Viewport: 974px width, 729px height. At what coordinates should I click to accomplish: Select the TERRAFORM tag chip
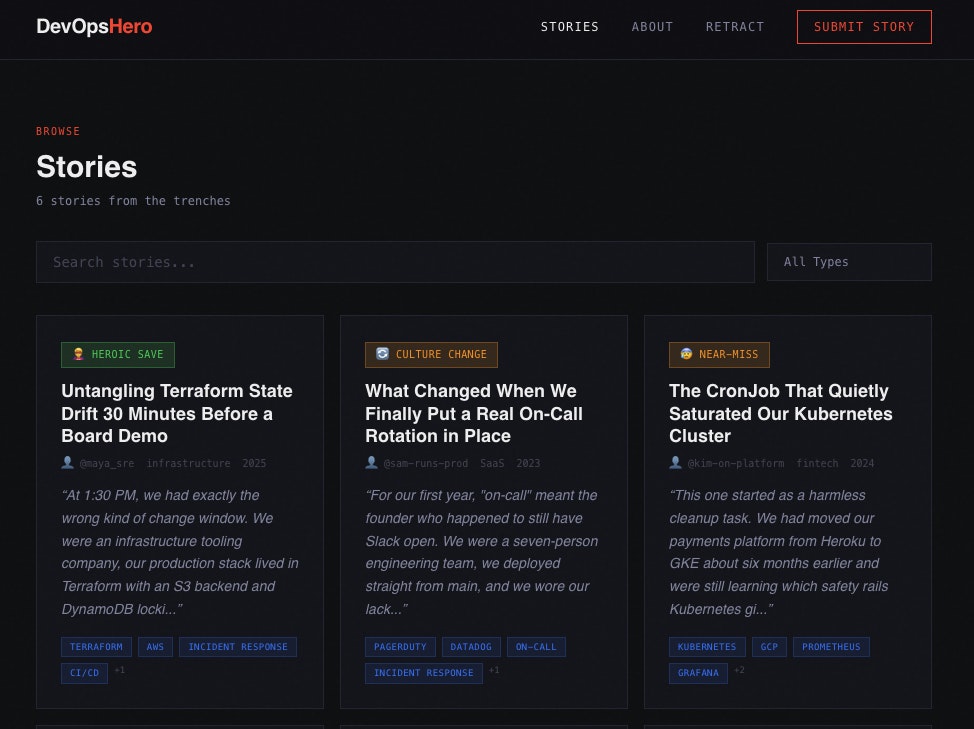96,647
